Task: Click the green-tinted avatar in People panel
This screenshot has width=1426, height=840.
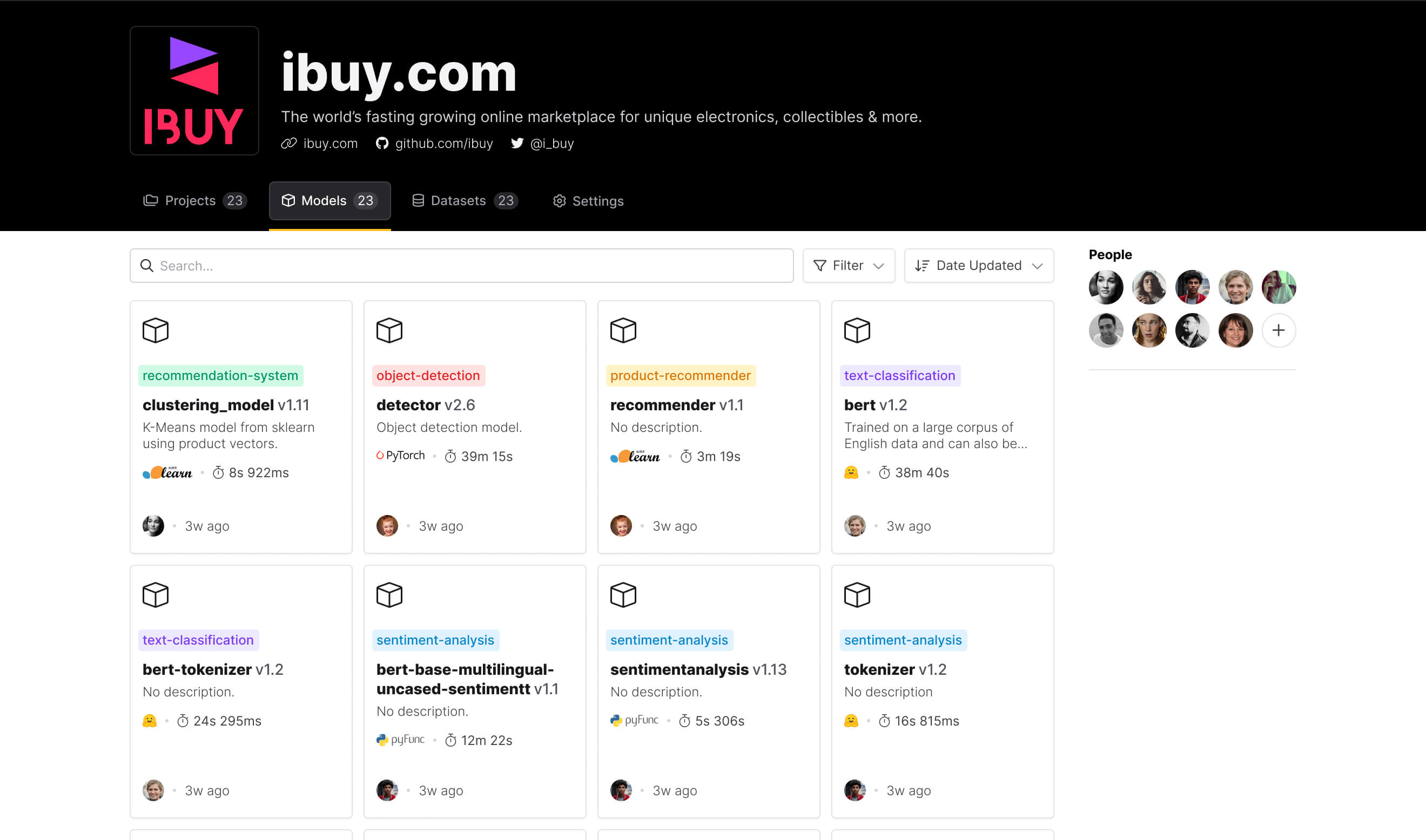Action: 1279,287
